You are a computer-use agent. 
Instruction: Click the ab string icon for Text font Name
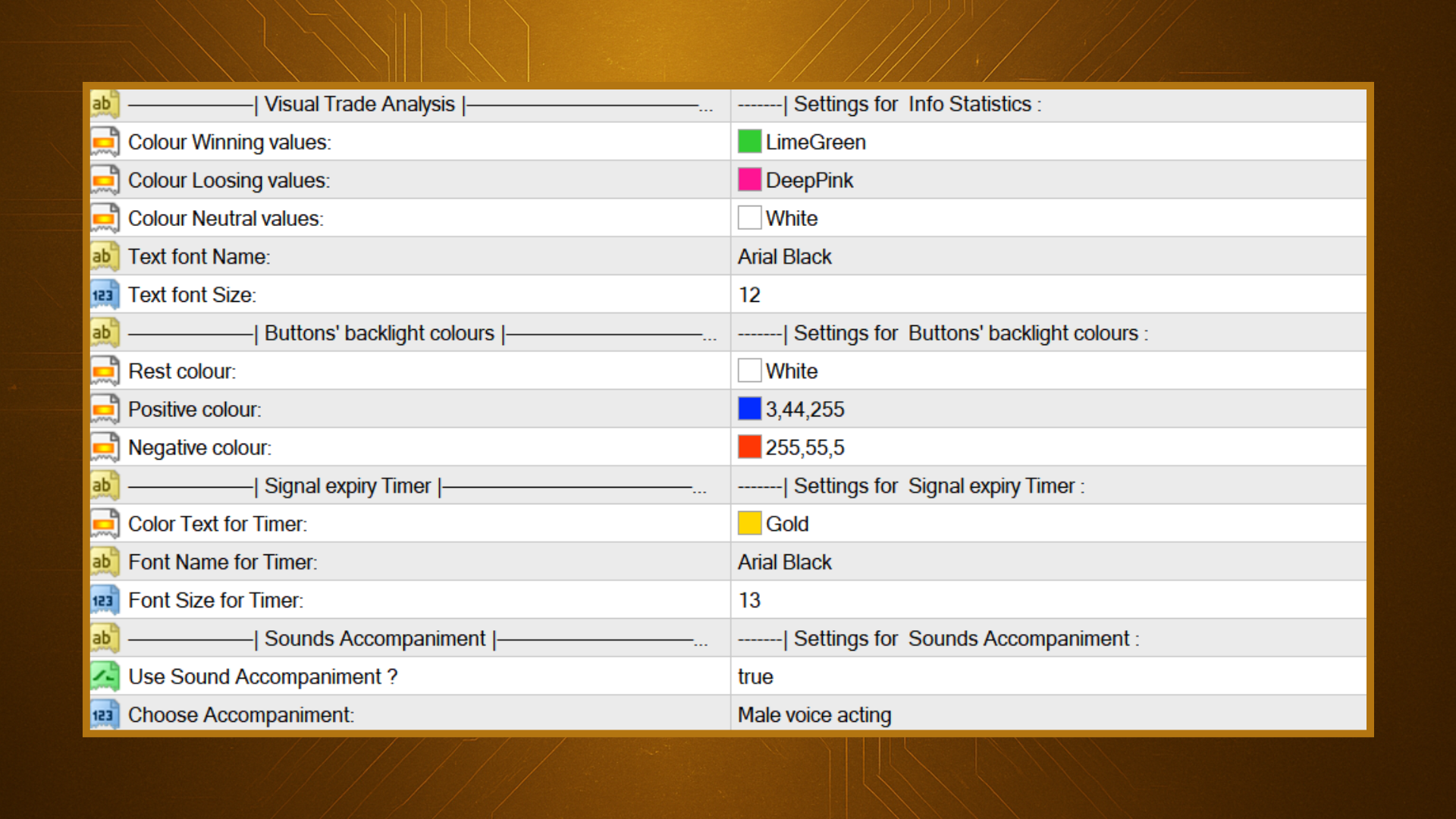point(105,256)
